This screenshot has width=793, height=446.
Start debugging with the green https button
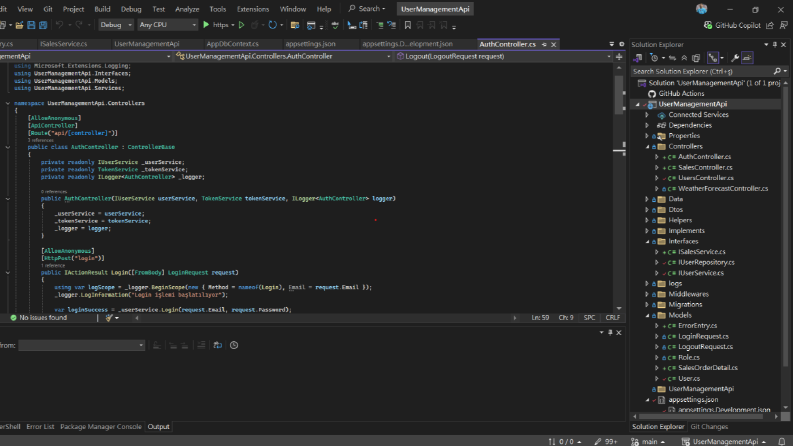tap(215, 25)
